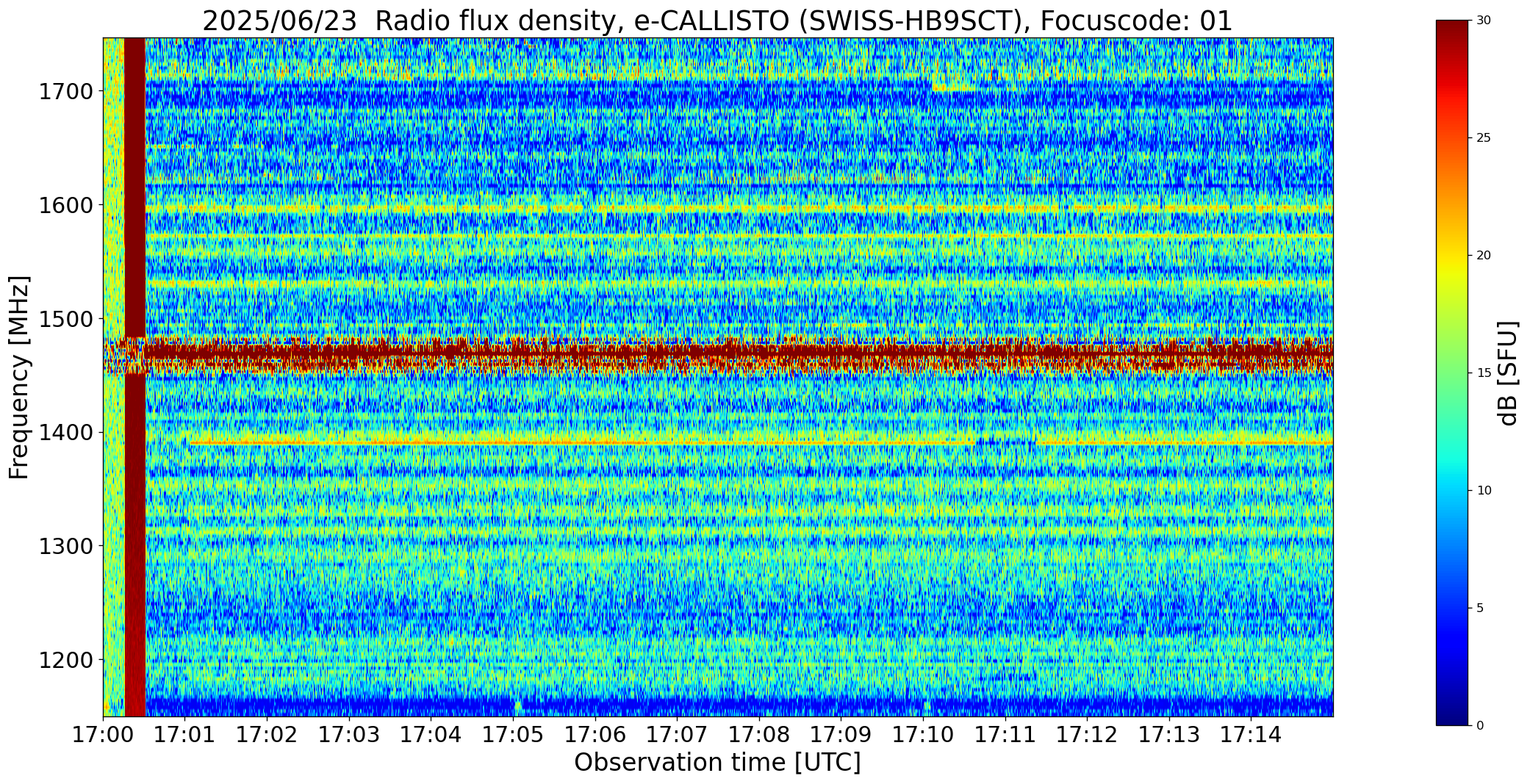Click the red interference band near 1470 MHz at 17:08

pyautogui.click(x=759, y=354)
